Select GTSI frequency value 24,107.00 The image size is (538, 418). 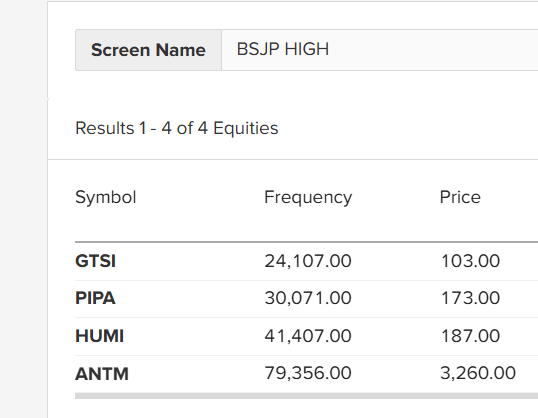[x=308, y=261]
